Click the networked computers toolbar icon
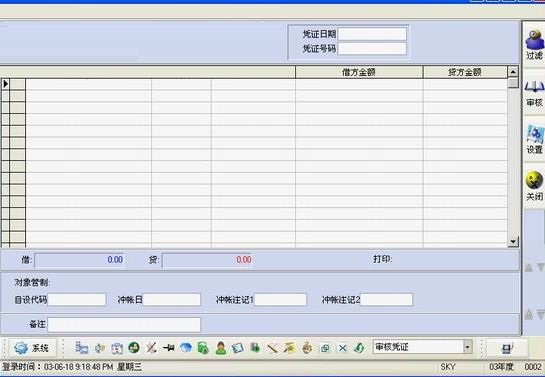The width and height of the screenshot is (545, 377). coord(82,348)
